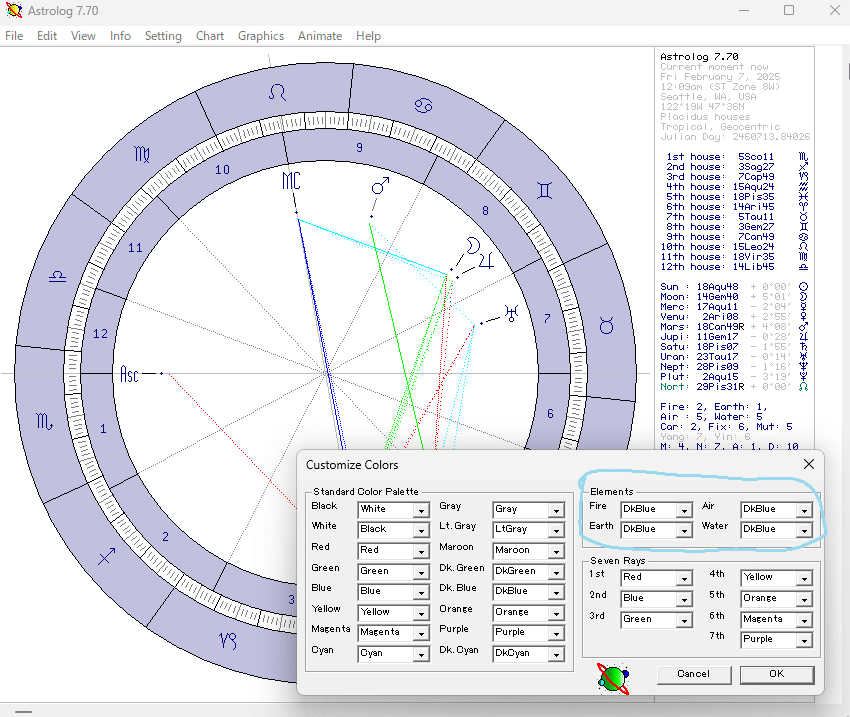850x717 pixels.
Task: Open the Gray palette dropdown
Action: pos(556,511)
